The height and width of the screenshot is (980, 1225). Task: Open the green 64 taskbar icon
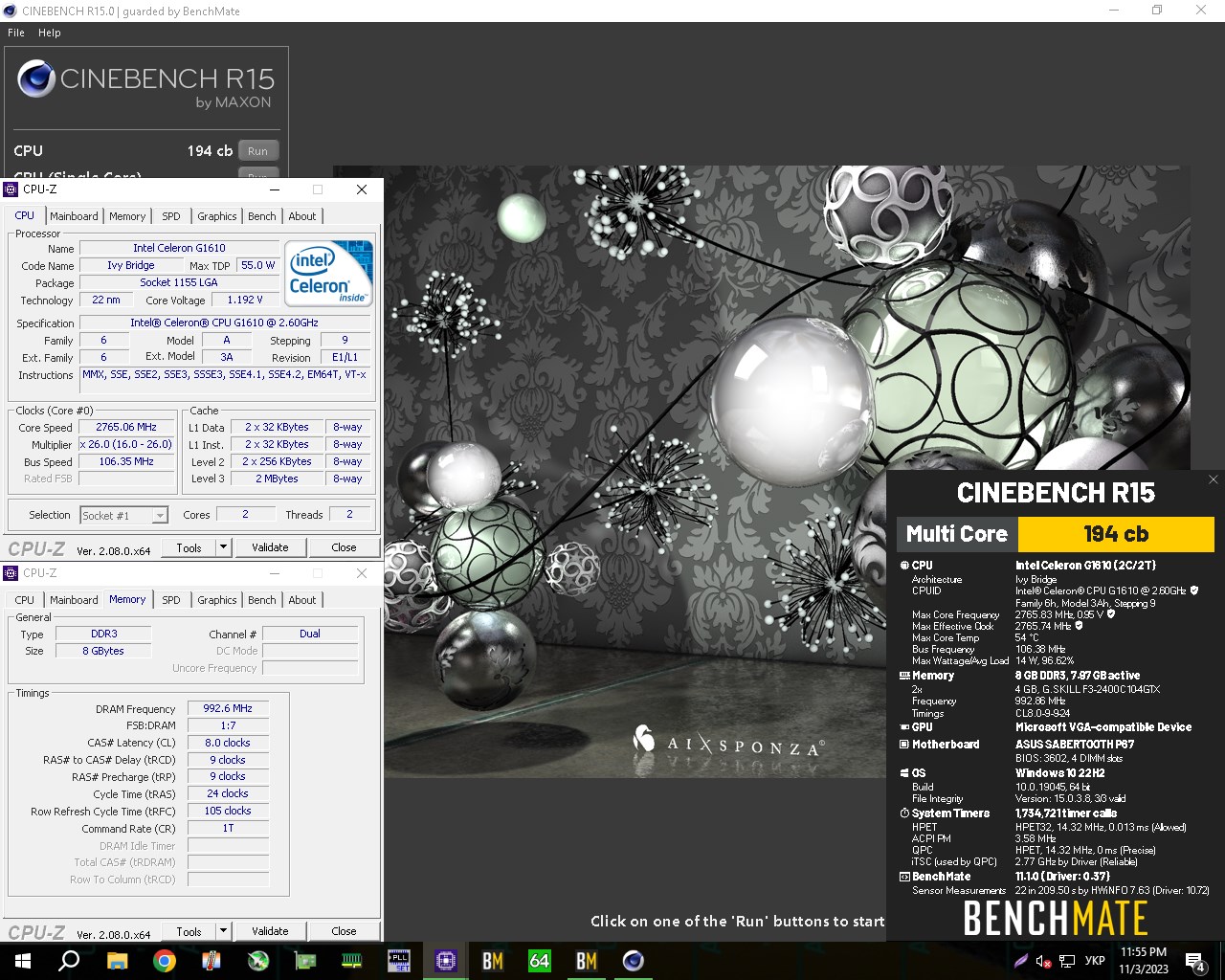point(540,961)
